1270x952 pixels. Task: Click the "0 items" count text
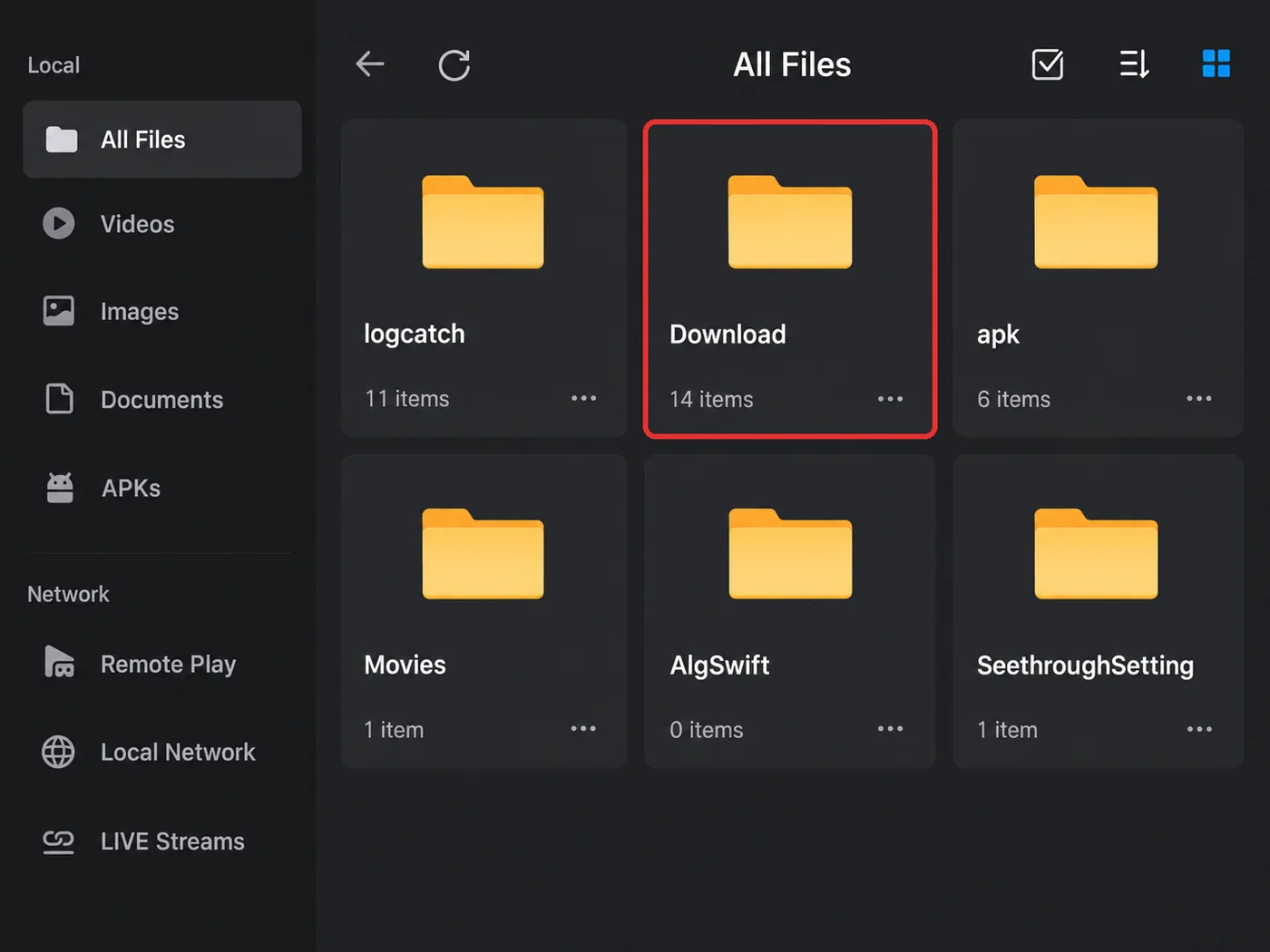pyautogui.click(x=706, y=730)
